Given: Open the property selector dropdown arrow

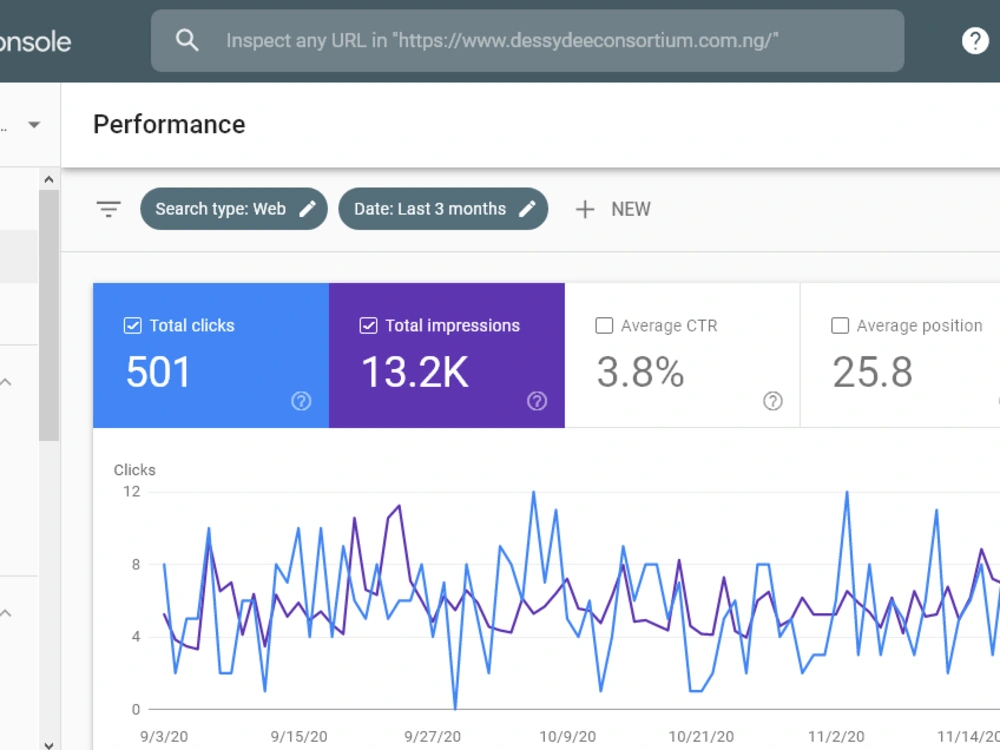Looking at the screenshot, I should pyautogui.click(x=34, y=125).
